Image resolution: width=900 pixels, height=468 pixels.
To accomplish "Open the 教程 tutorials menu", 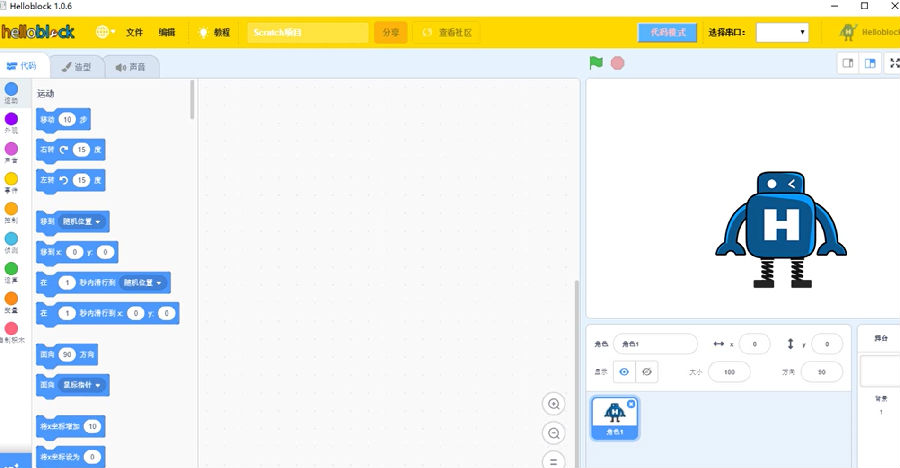I will [x=214, y=32].
